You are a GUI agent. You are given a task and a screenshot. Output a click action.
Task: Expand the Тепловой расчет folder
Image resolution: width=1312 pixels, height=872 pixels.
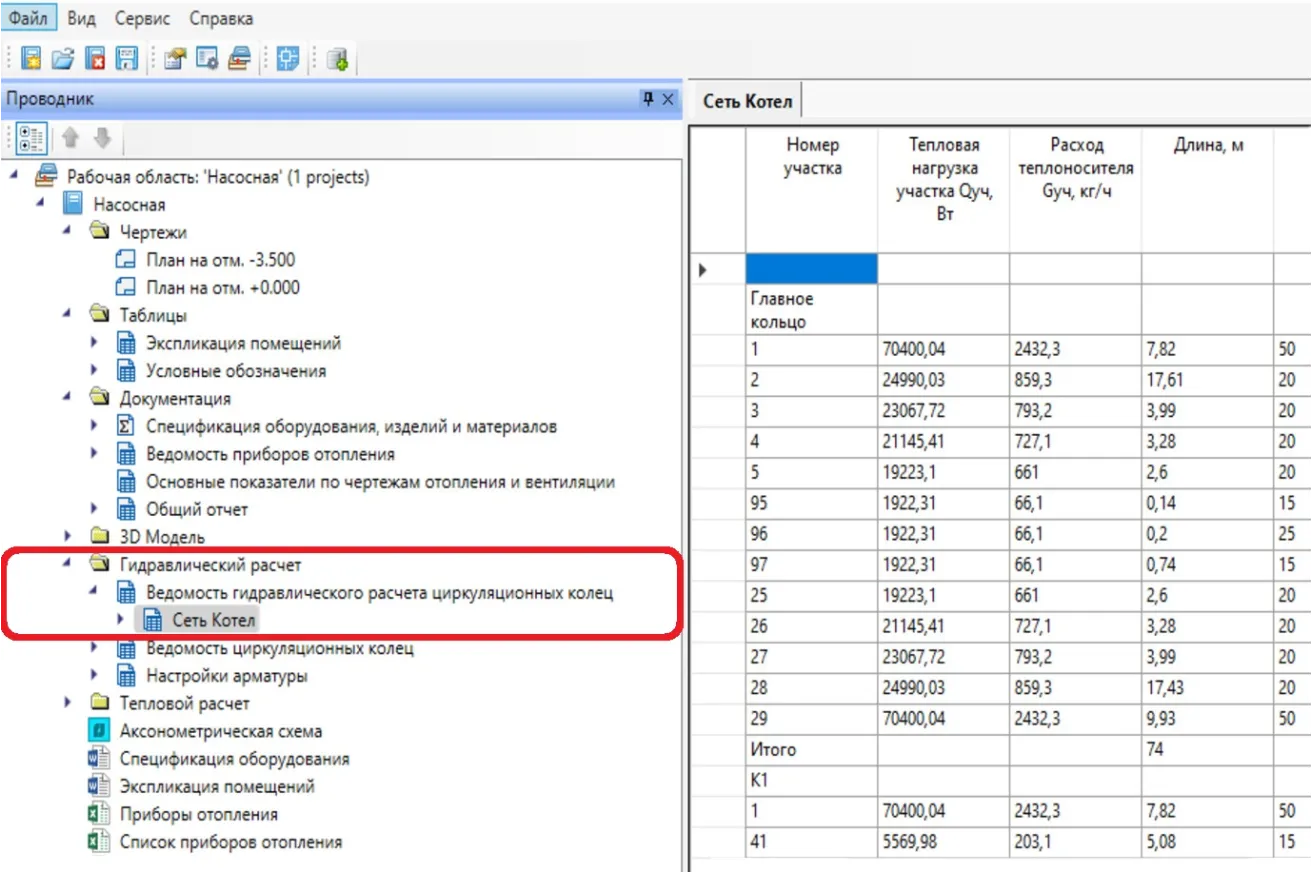[x=67, y=703]
